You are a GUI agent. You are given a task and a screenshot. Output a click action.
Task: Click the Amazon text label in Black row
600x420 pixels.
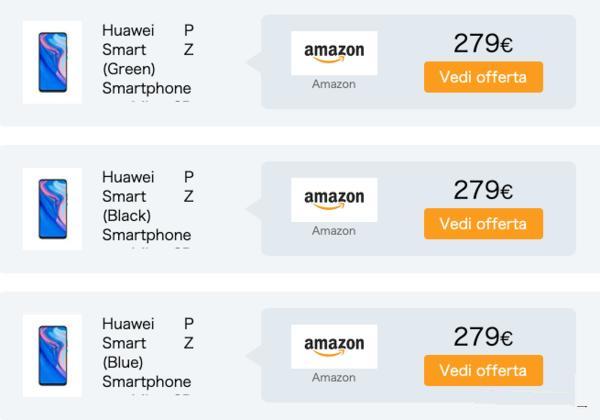coord(334,231)
